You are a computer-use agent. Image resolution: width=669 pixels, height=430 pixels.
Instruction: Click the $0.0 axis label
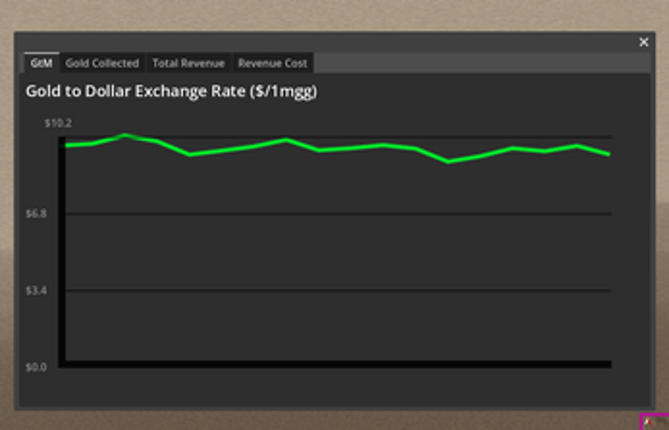pyautogui.click(x=36, y=367)
